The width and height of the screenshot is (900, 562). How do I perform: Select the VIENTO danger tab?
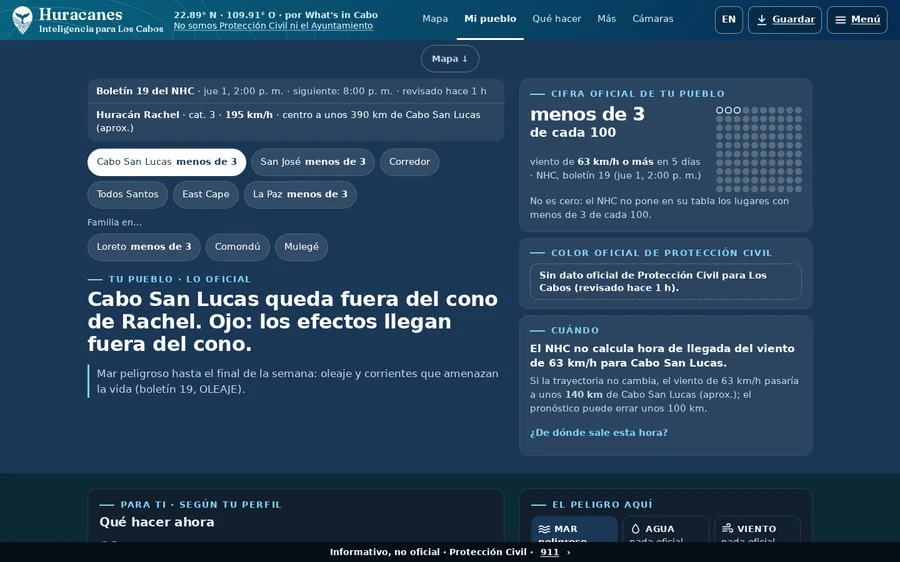pyautogui.click(x=758, y=529)
